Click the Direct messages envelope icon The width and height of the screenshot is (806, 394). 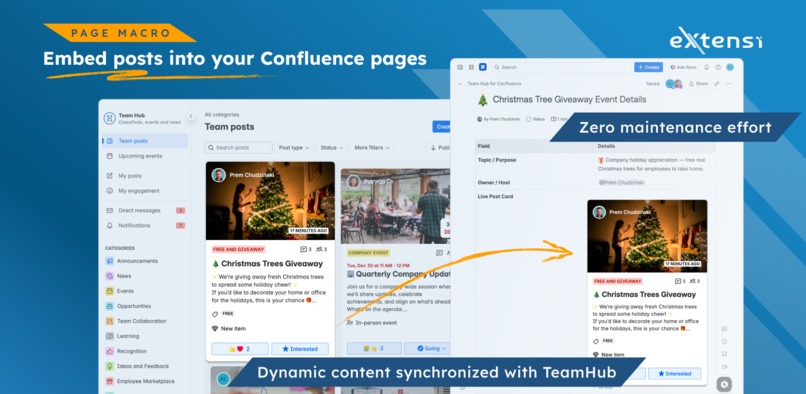(x=109, y=210)
